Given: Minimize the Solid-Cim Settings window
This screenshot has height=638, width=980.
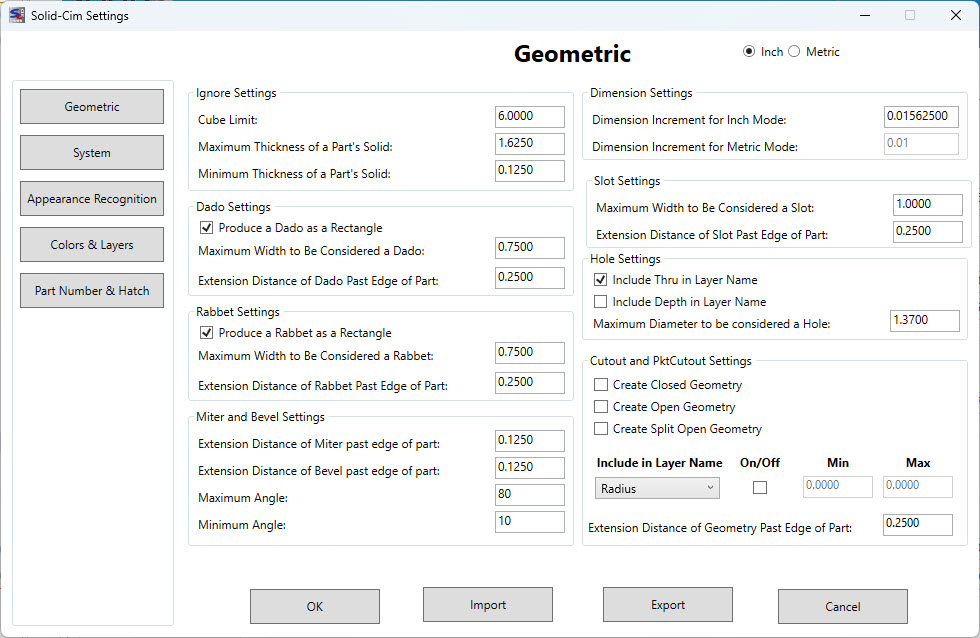Looking at the screenshot, I should (x=865, y=15).
